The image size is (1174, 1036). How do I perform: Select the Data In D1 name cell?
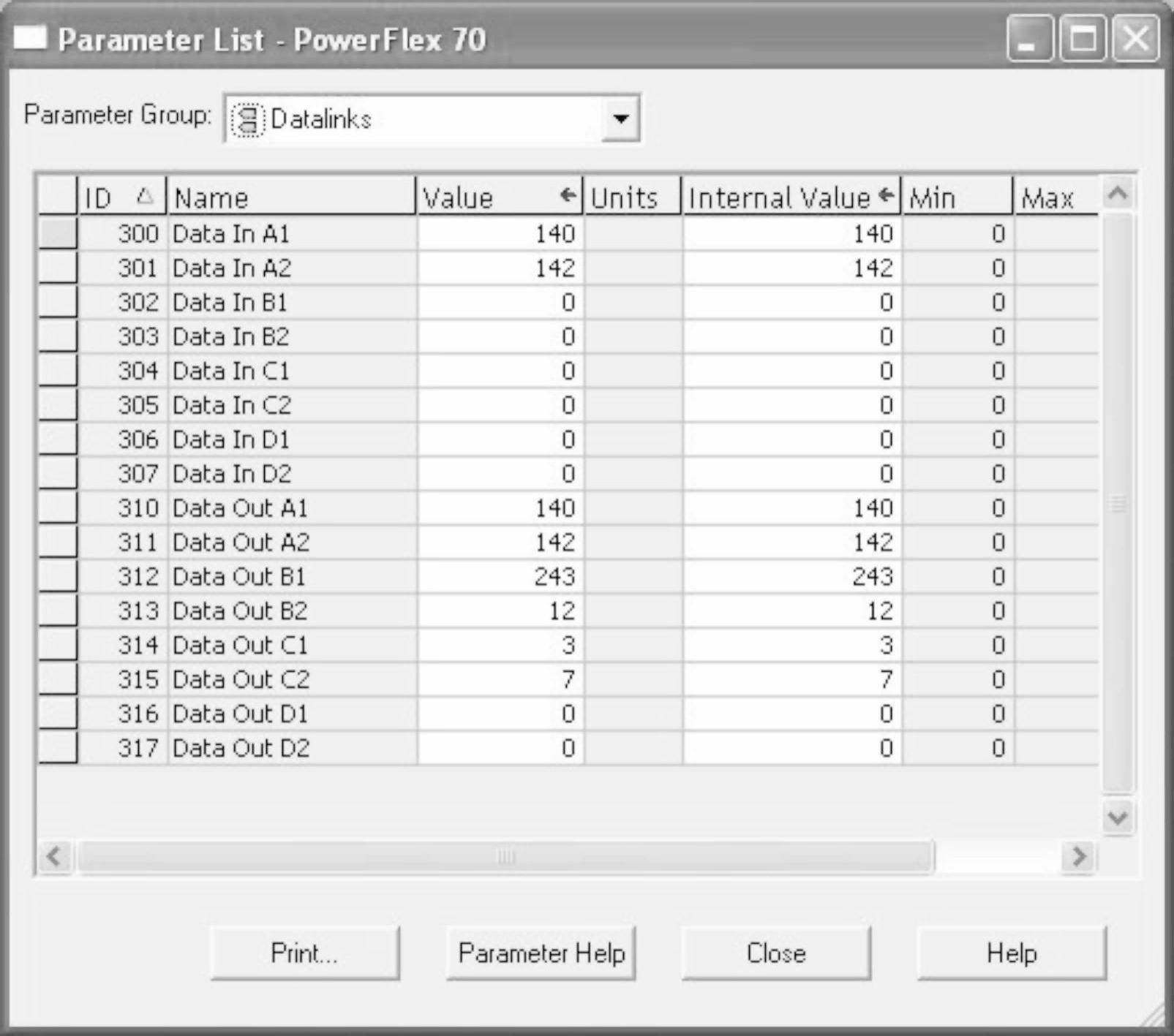[293, 439]
